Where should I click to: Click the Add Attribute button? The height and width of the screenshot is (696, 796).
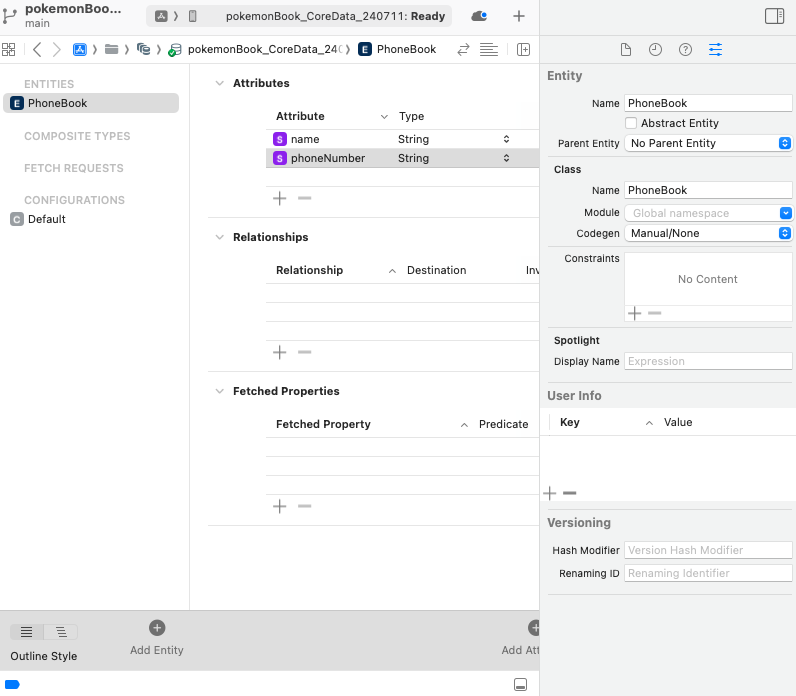[x=521, y=638]
